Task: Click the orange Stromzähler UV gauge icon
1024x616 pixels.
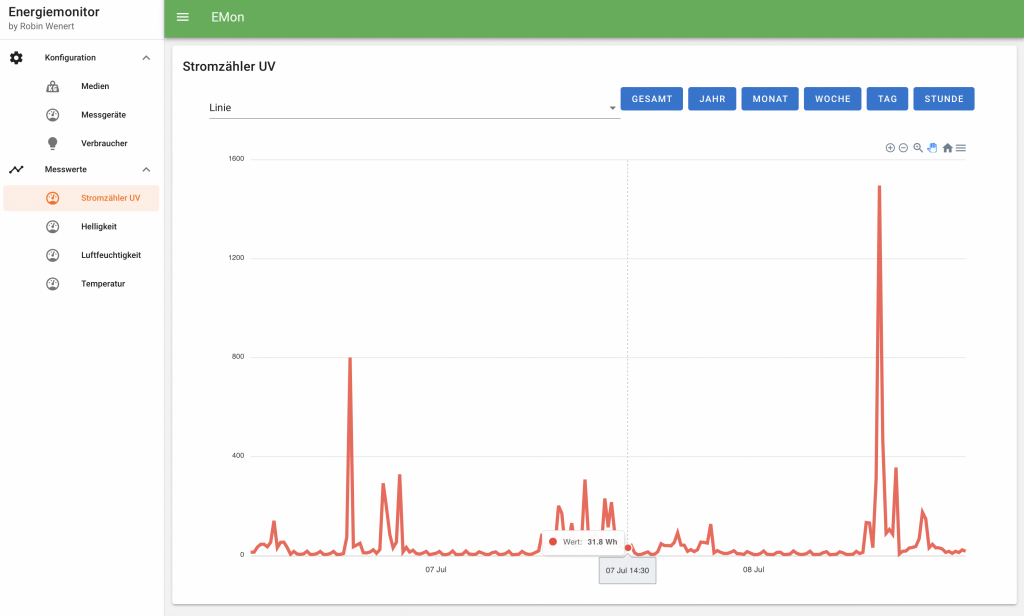Action: (53, 198)
